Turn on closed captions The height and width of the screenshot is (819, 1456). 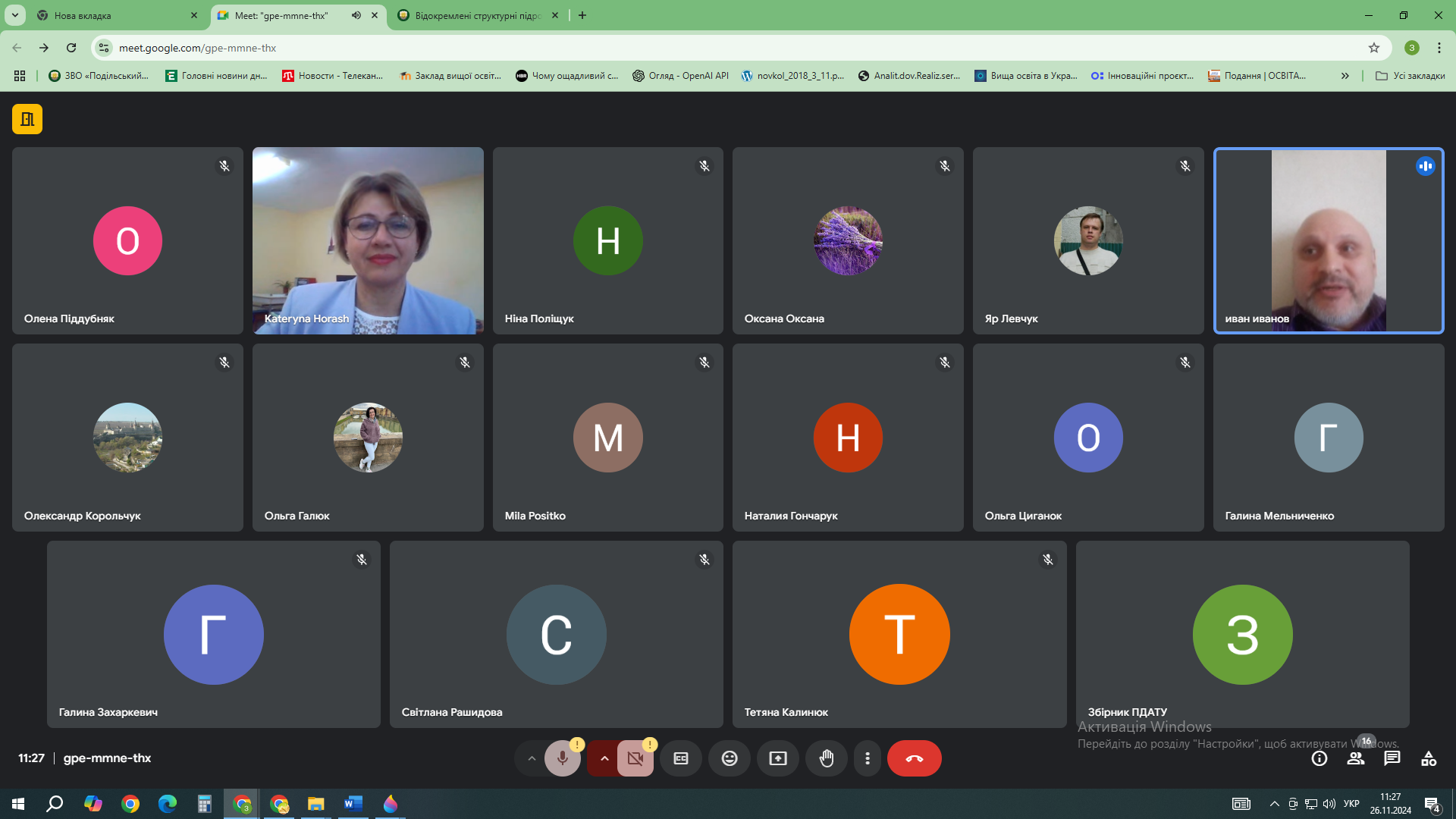click(681, 758)
